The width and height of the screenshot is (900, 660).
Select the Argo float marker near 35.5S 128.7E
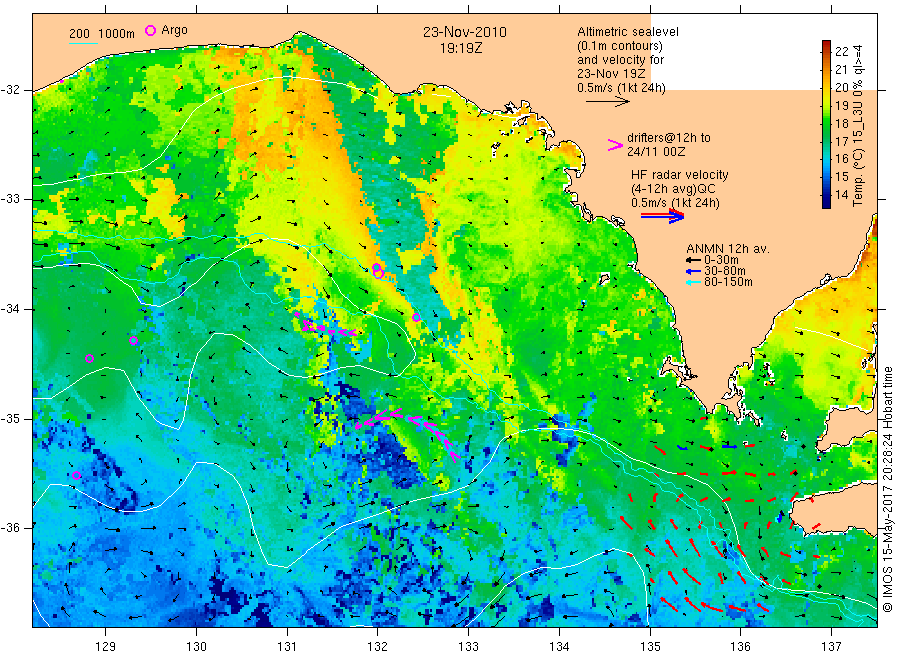click(77, 475)
